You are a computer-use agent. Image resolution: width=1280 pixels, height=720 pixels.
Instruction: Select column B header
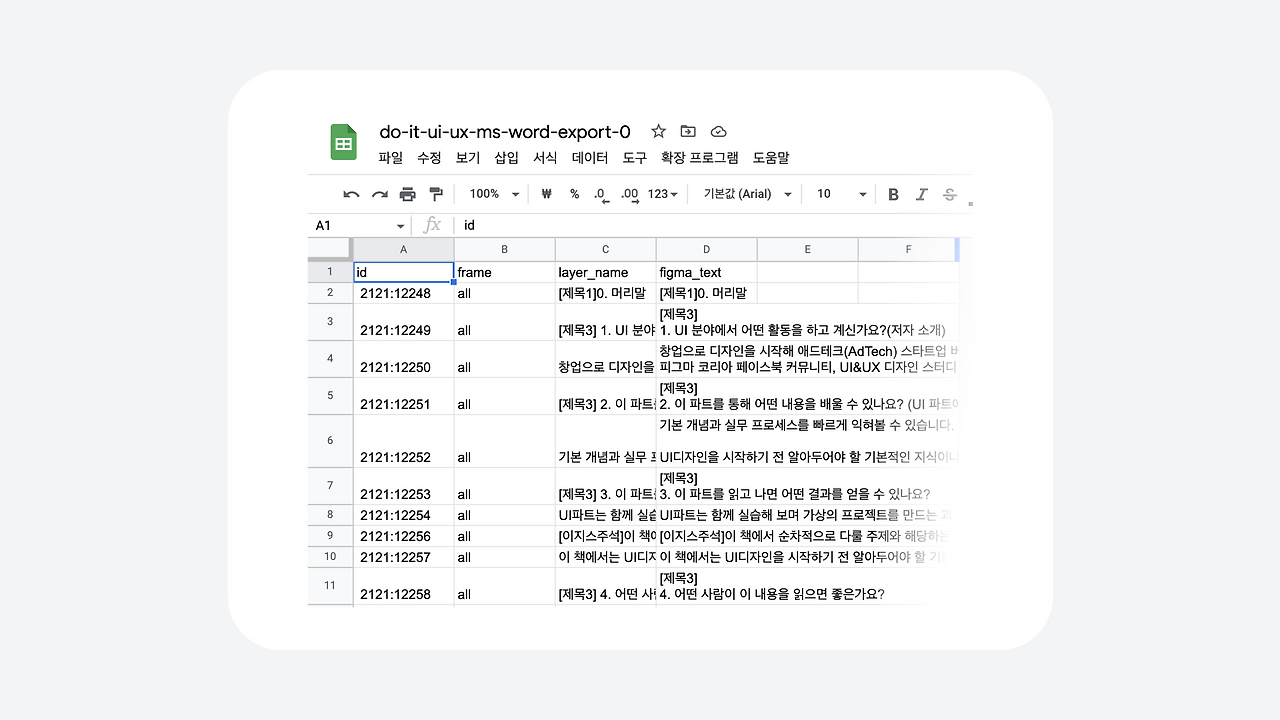pos(505,249)
